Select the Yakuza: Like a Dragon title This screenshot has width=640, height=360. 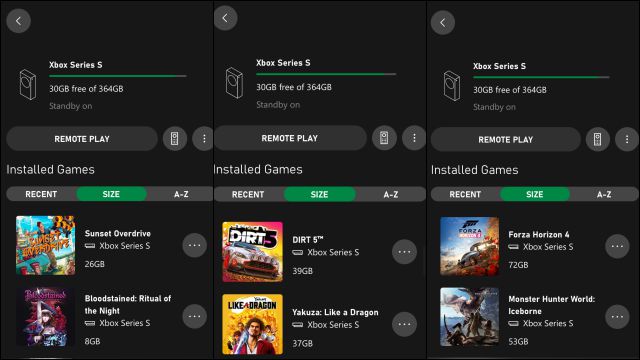point(335,313)
